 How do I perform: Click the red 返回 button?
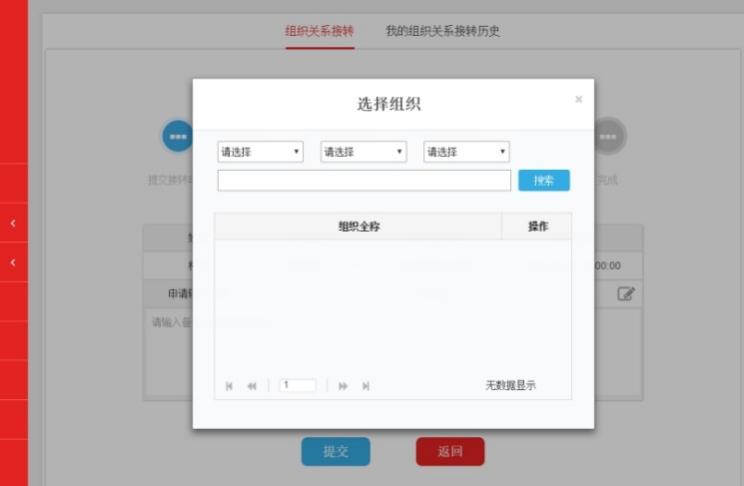point(450,452)
